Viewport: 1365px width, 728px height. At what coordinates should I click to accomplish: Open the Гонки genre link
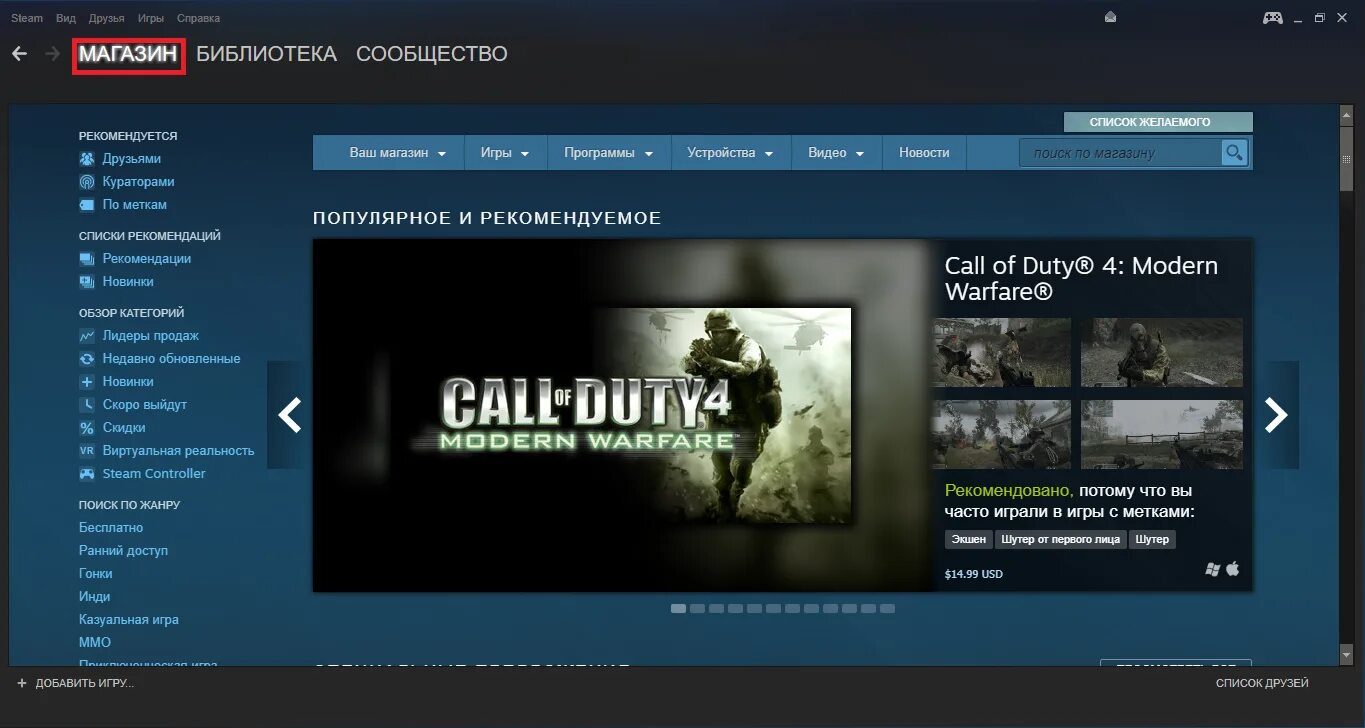tap(96, 574)
